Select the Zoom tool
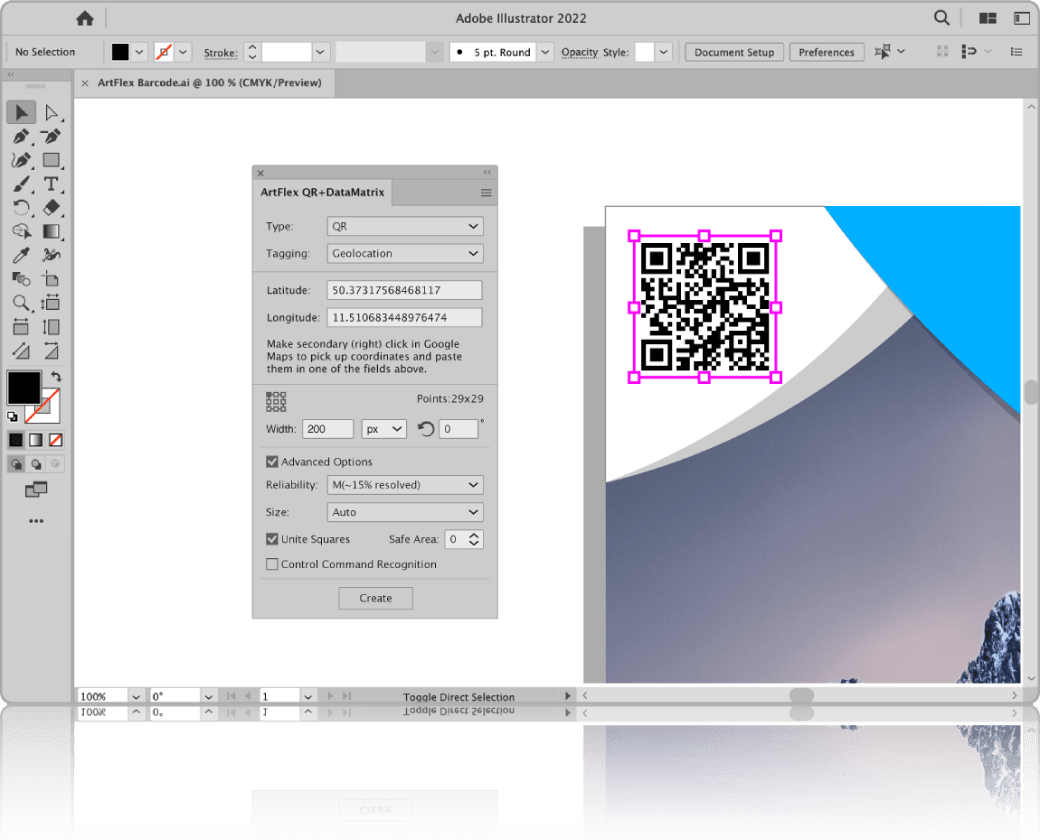The width and height of the screenshot is (1040, 840). (x=21, y=303)
